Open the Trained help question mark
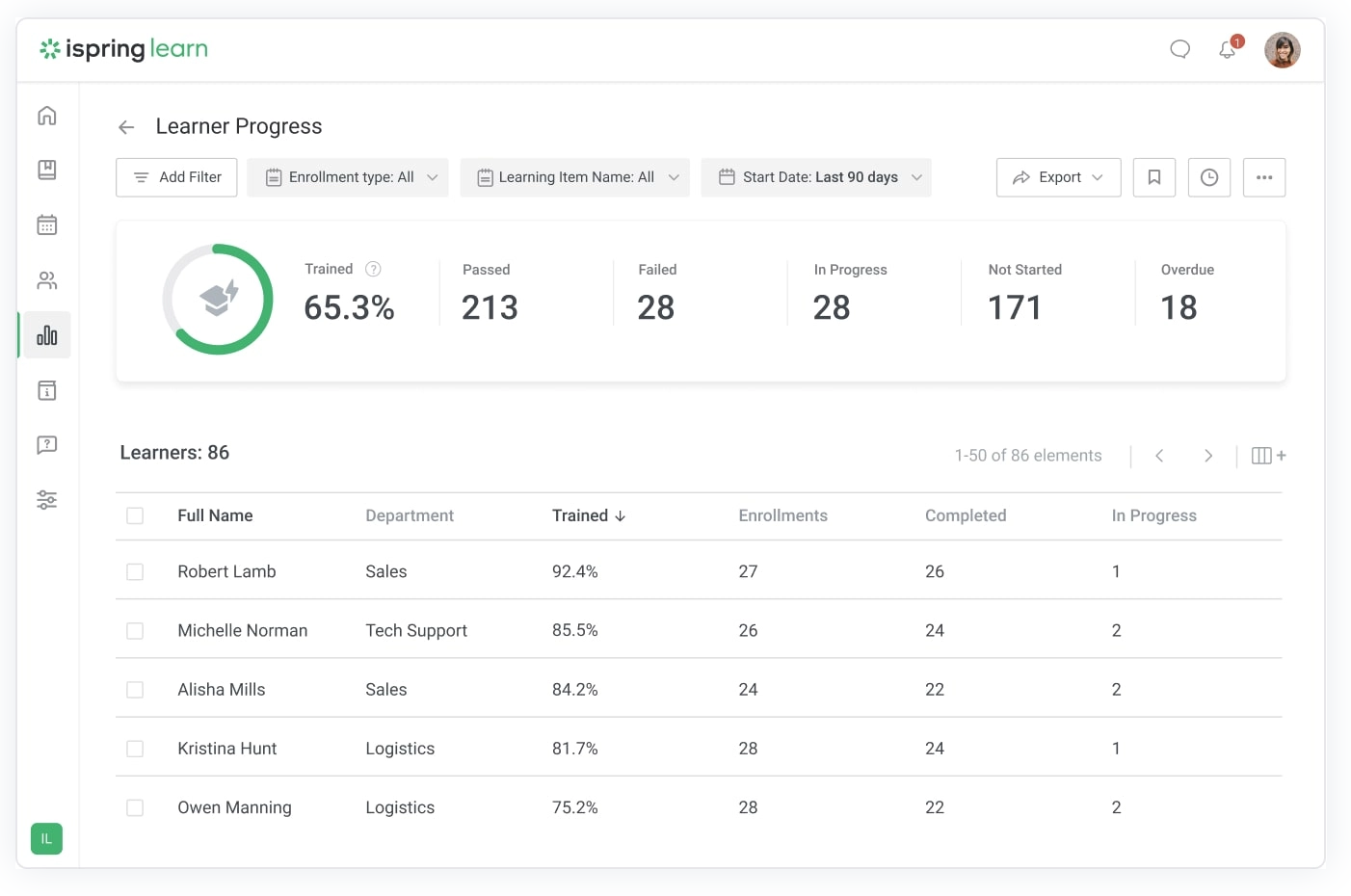Image resolution: width=1351 pixels, height=896 pixels. click(373, 269)
